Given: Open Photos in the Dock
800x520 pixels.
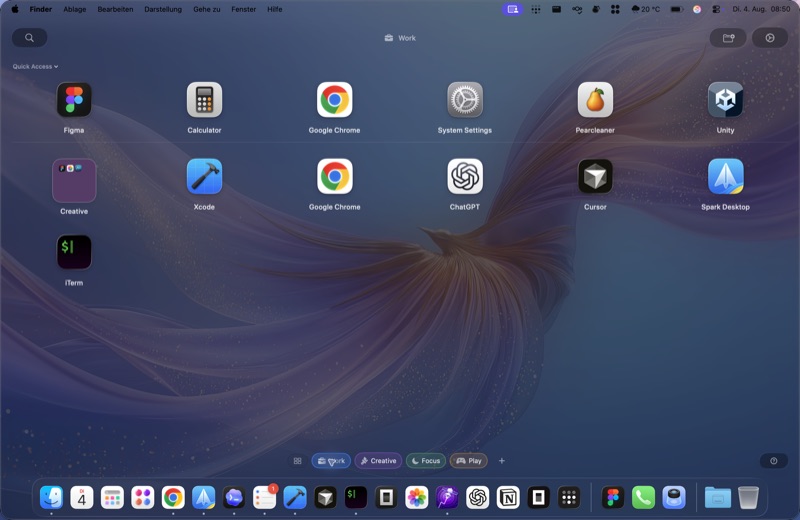Looking at the screenshot, I should (417, 498).
